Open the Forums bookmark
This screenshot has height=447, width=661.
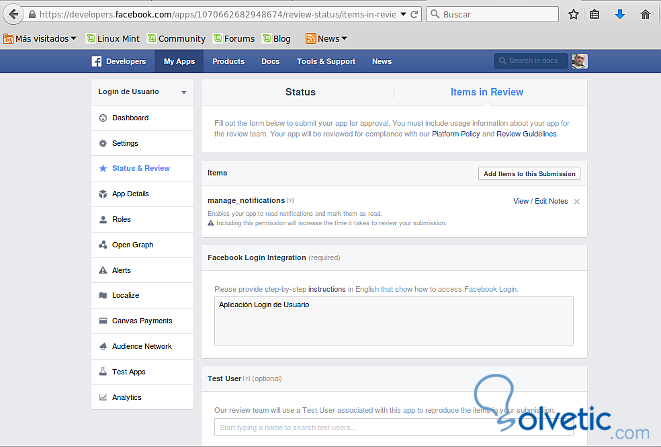click(x=234, y=39)
